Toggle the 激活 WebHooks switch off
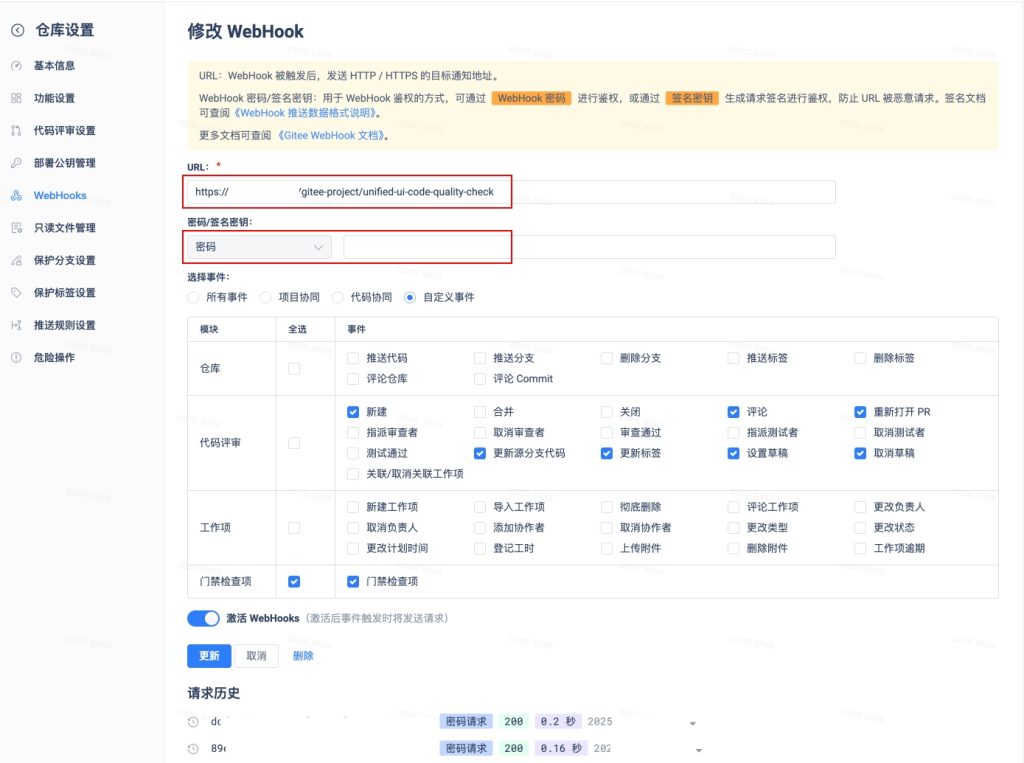Image resolution: width=1024 pixels, height=763 pixels. 203,618
